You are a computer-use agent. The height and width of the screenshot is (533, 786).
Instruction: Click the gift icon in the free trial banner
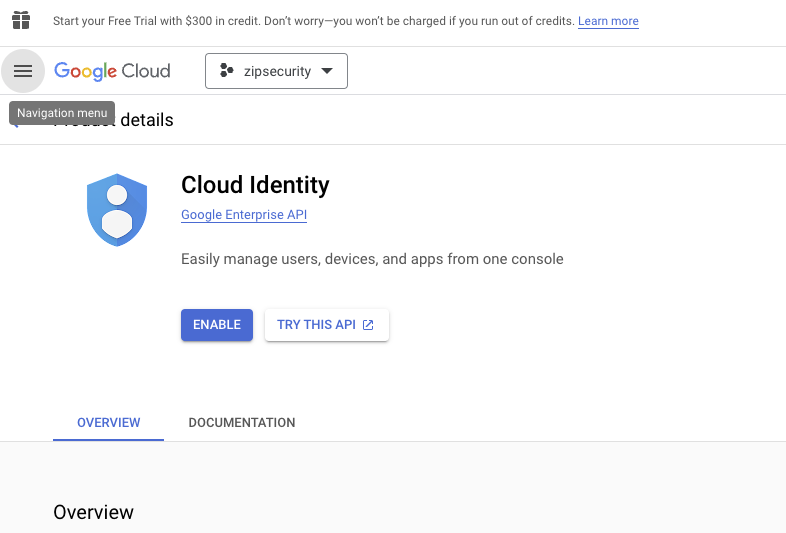[x=21, y=20]
